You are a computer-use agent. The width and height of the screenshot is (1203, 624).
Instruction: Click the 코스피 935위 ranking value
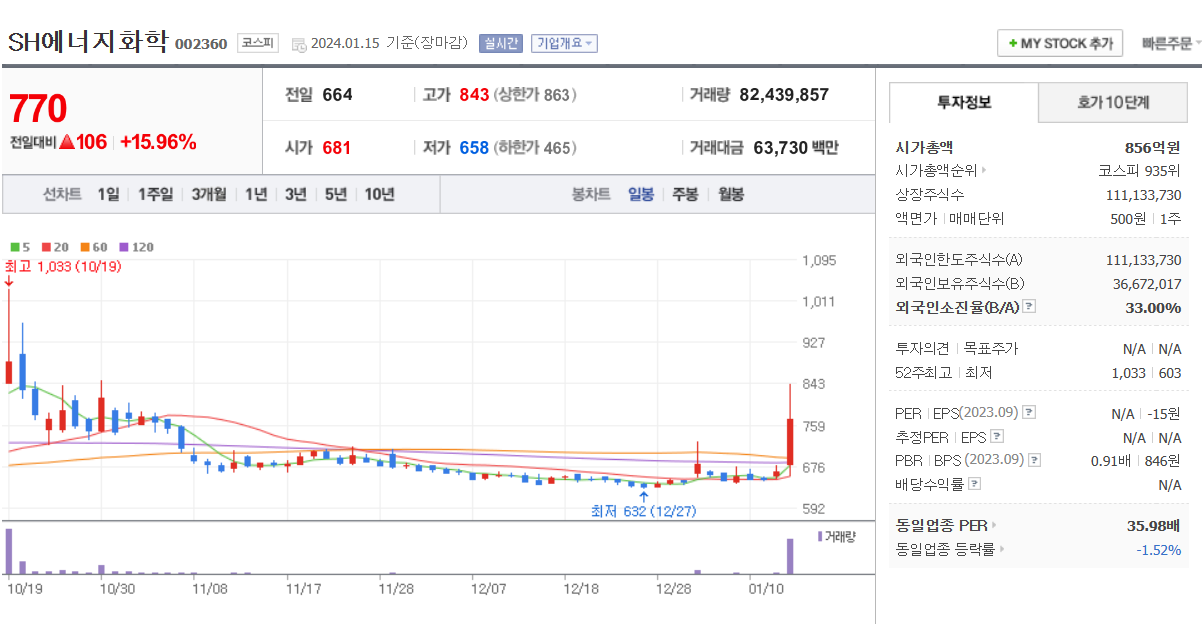(1140, 171)
